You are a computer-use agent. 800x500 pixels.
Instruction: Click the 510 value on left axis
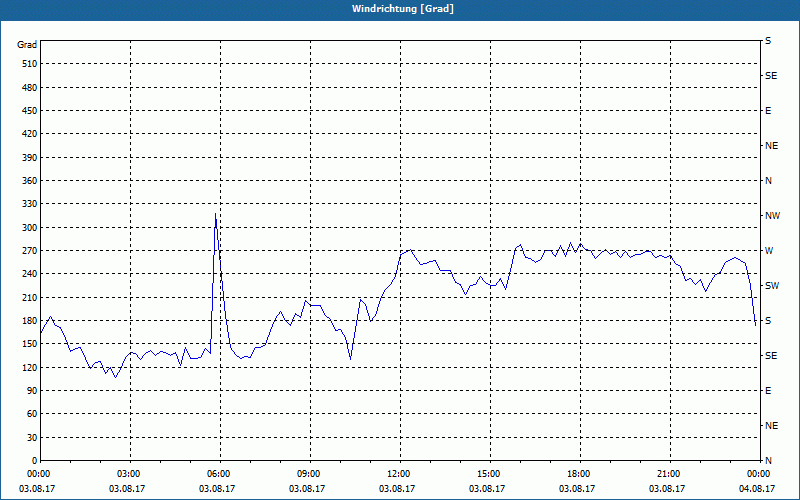point(29,64)
